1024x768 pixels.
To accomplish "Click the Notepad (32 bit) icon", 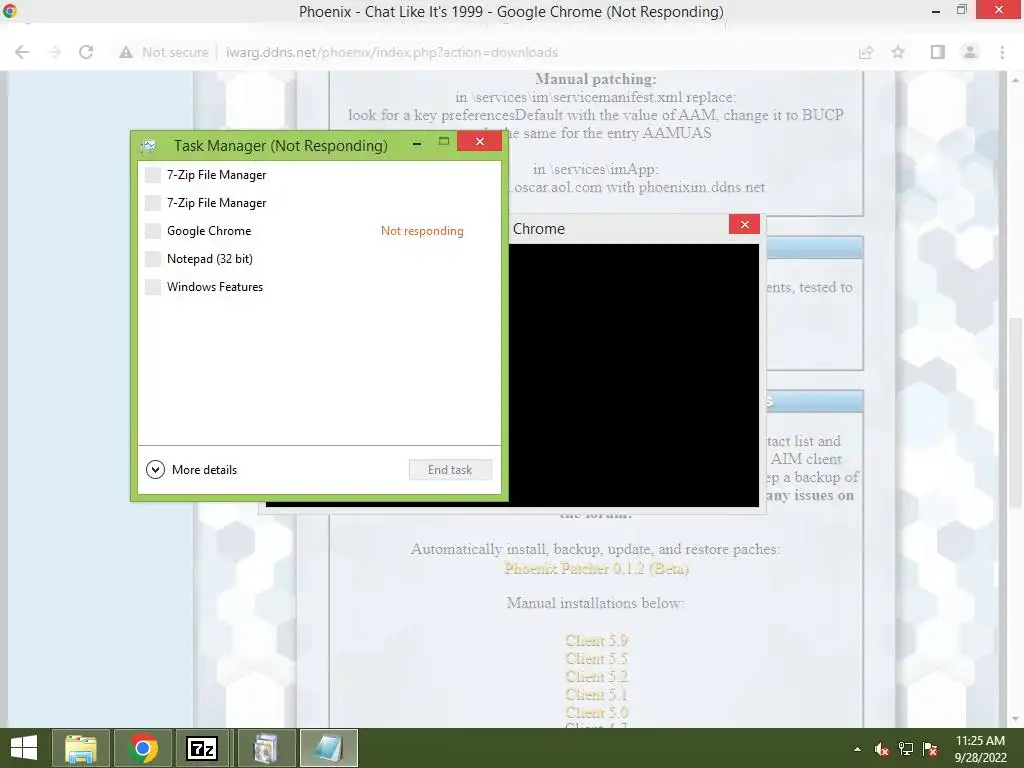I will click(153, 259).
